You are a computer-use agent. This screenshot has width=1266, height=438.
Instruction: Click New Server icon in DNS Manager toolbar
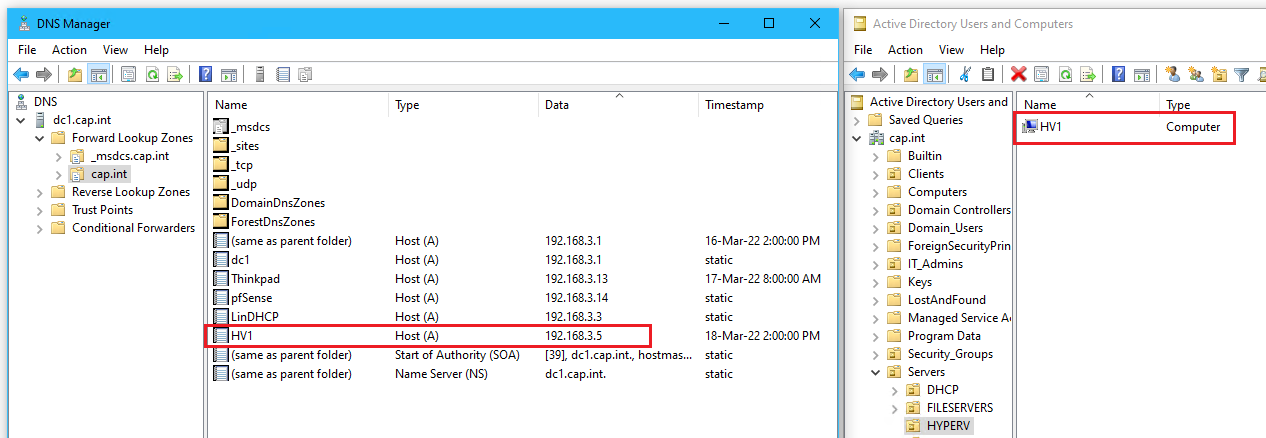tap(260, 74)
